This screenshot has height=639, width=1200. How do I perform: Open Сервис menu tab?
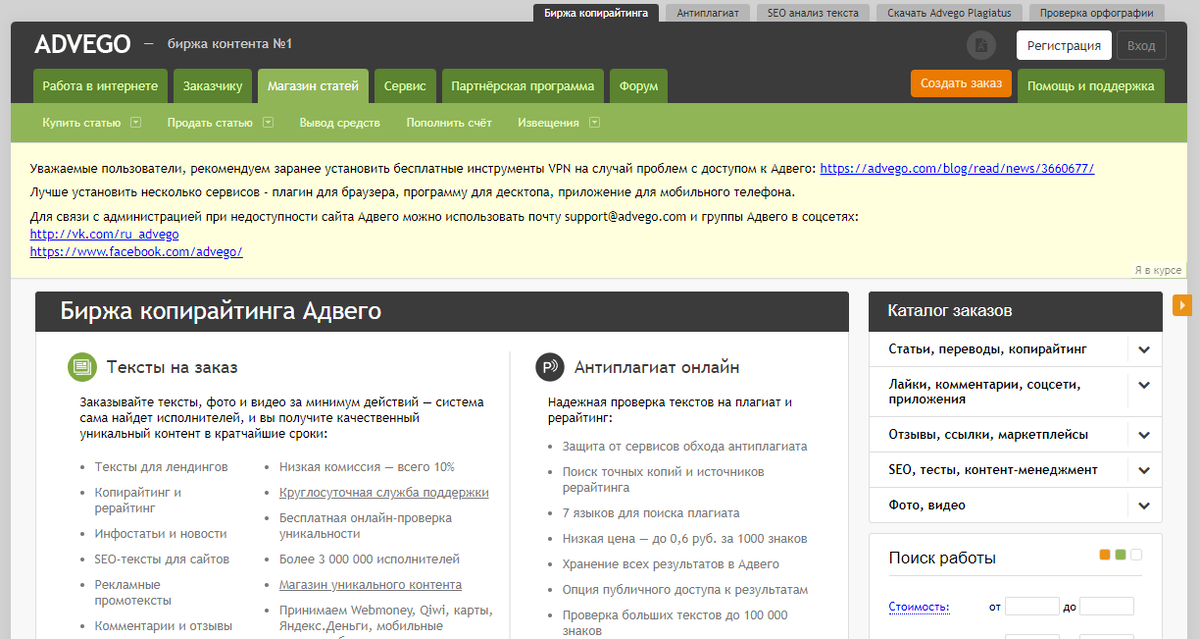click(x=405, y=86)
